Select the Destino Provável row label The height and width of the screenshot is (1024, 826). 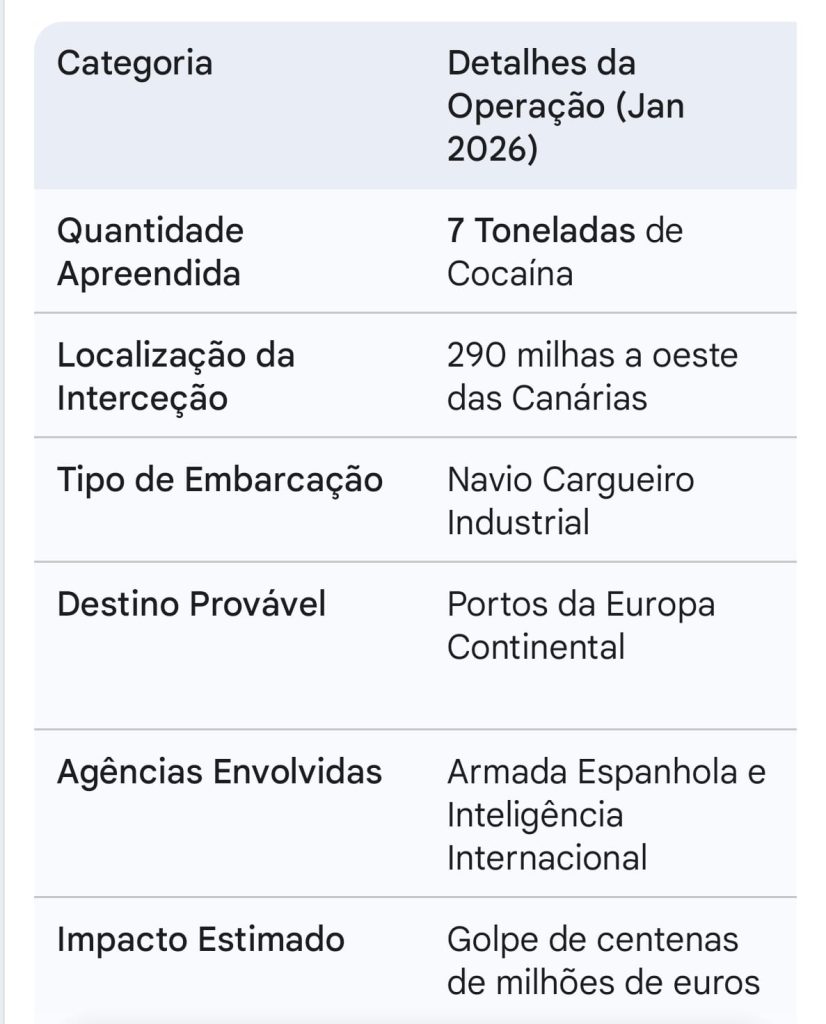click(x=192, y=604)
